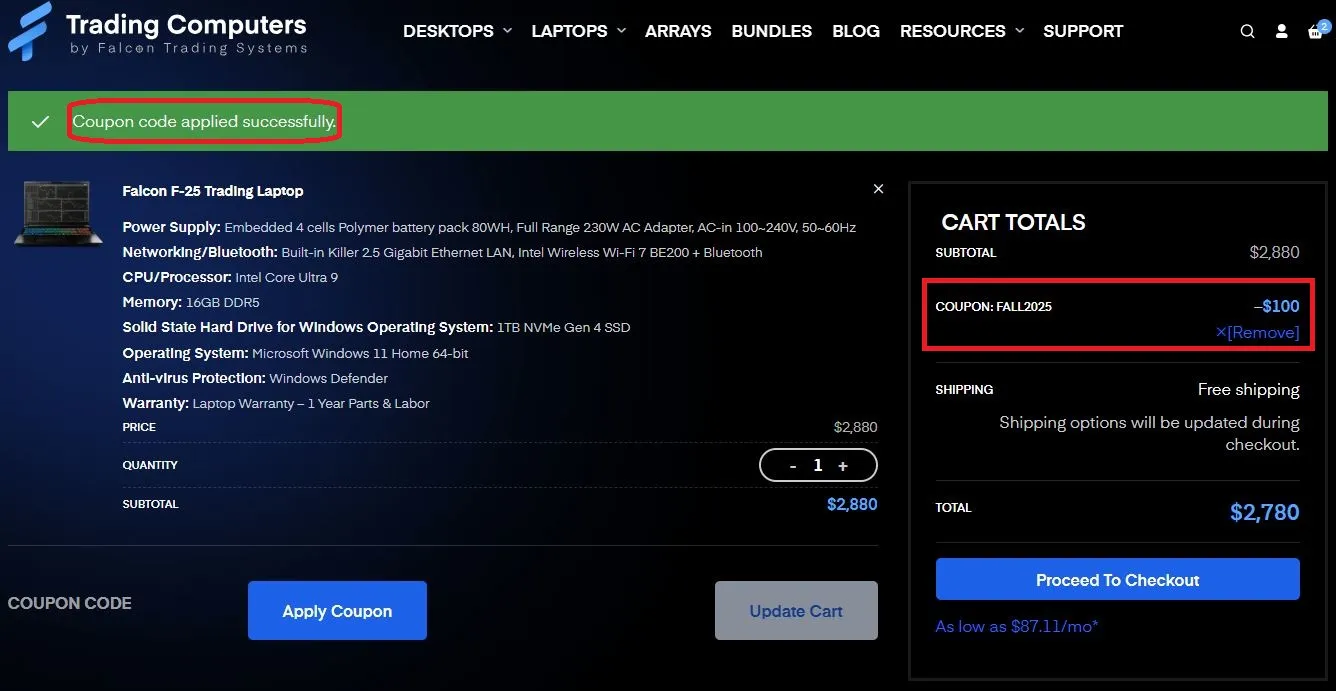The width and height of the screenshot is (1336, 691).
Task: Expand the RESOURCES menu chevron
Action: pos(1019,31)
